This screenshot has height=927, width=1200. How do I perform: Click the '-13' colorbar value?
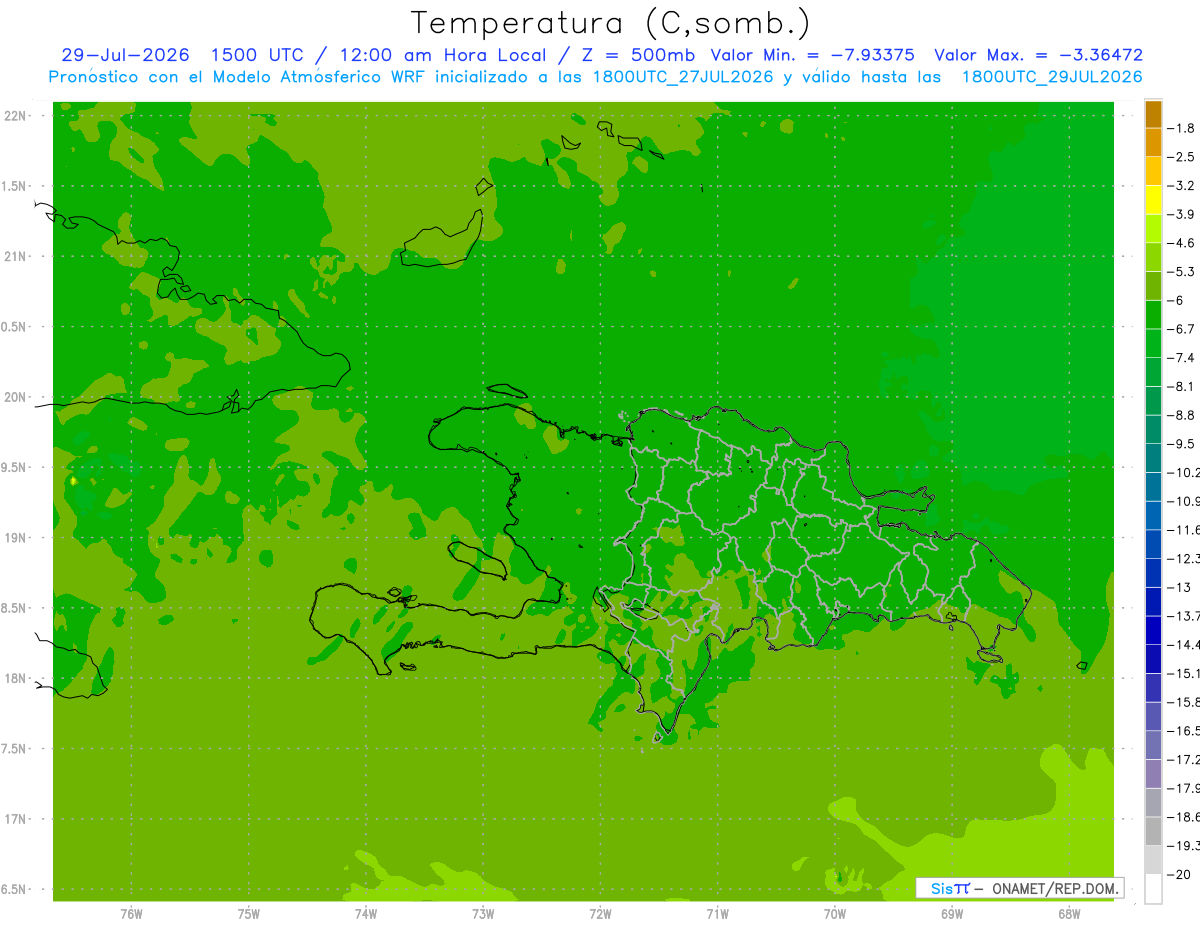pyautogui.click(x=1177, y=587)
